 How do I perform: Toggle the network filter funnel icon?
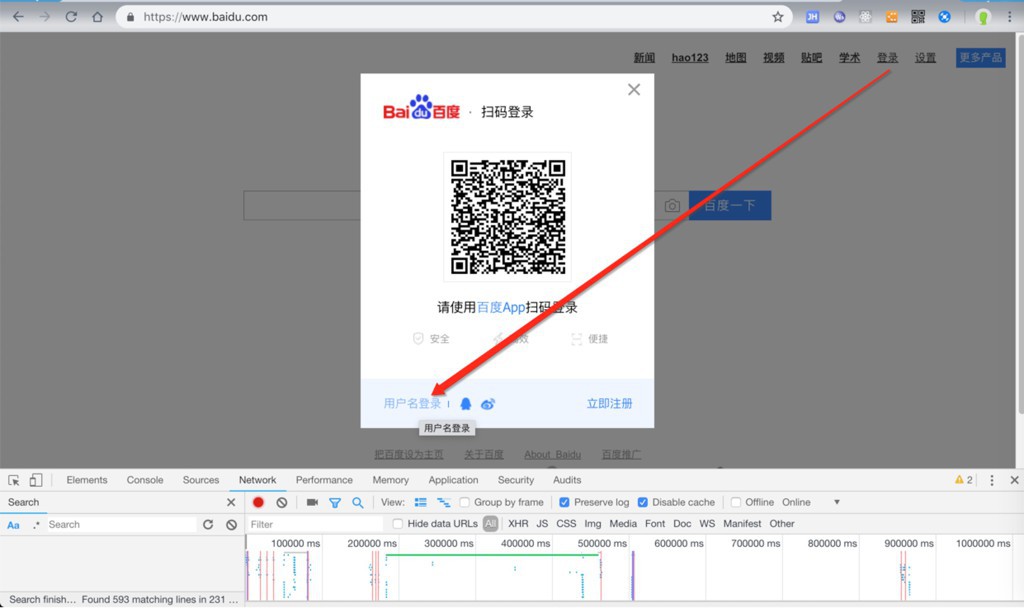335,502
